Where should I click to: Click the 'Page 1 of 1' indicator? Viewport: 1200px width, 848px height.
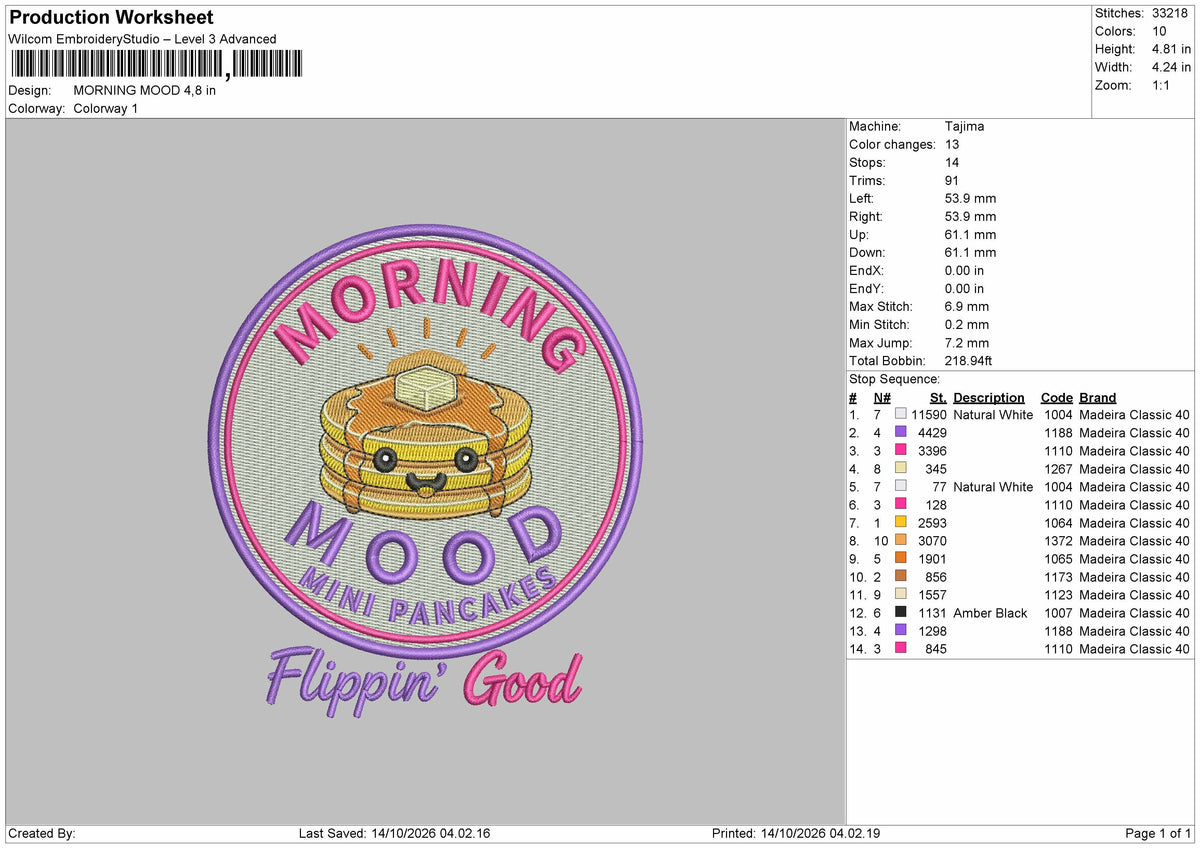pos(1158,833)
